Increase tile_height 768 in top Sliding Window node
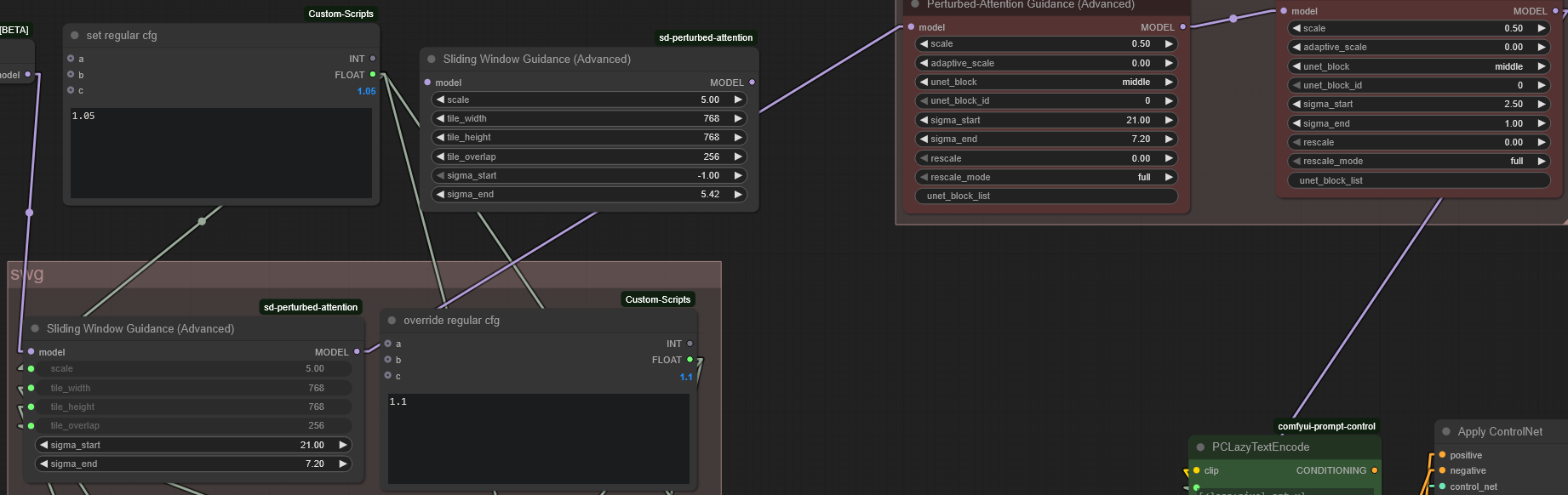The image size is (1568, 495). click(x=738, y=137)
